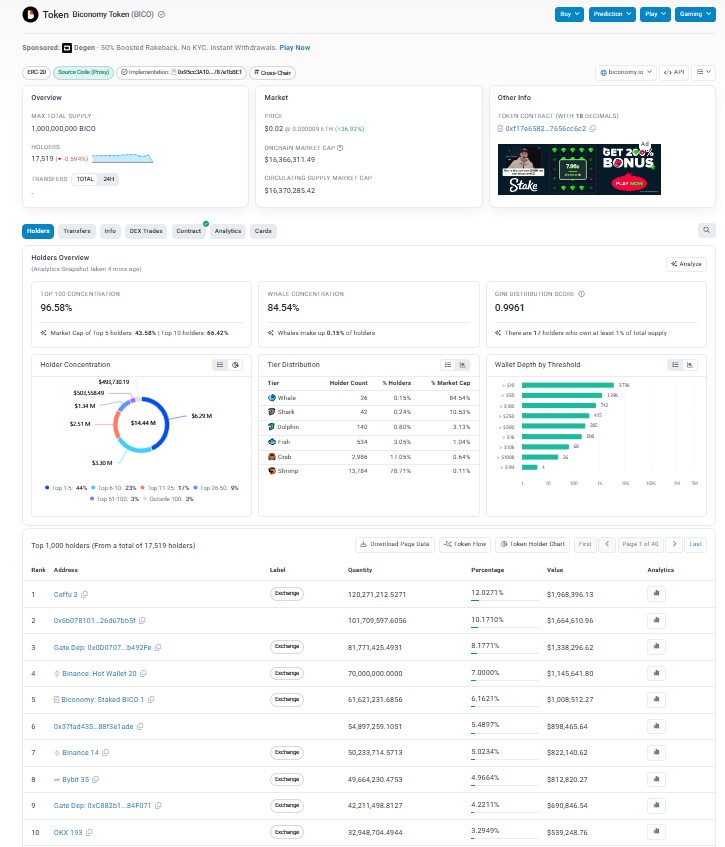
Task: Click the blue Top 1-5 donut segment
Action: click(164, 419)
